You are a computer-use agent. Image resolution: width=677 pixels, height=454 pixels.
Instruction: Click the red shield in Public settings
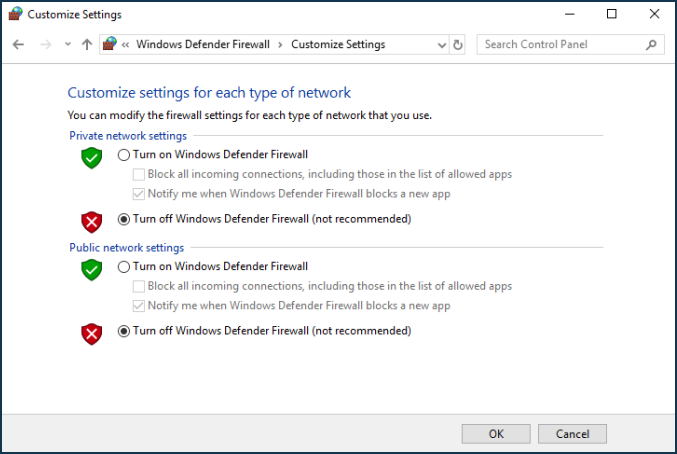[92, 334]
